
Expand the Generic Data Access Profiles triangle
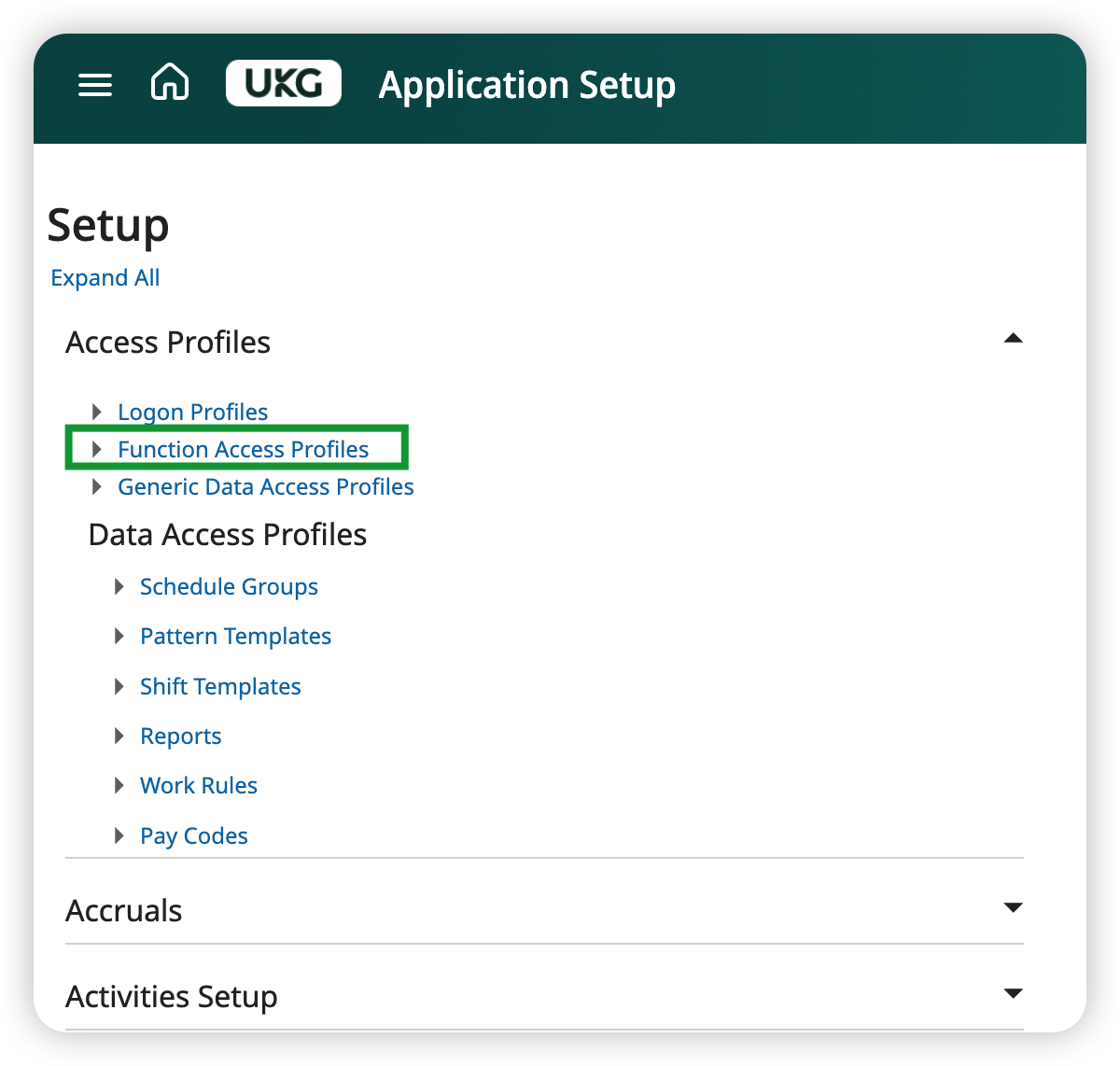pyautogui.click(x=96, y=486)
